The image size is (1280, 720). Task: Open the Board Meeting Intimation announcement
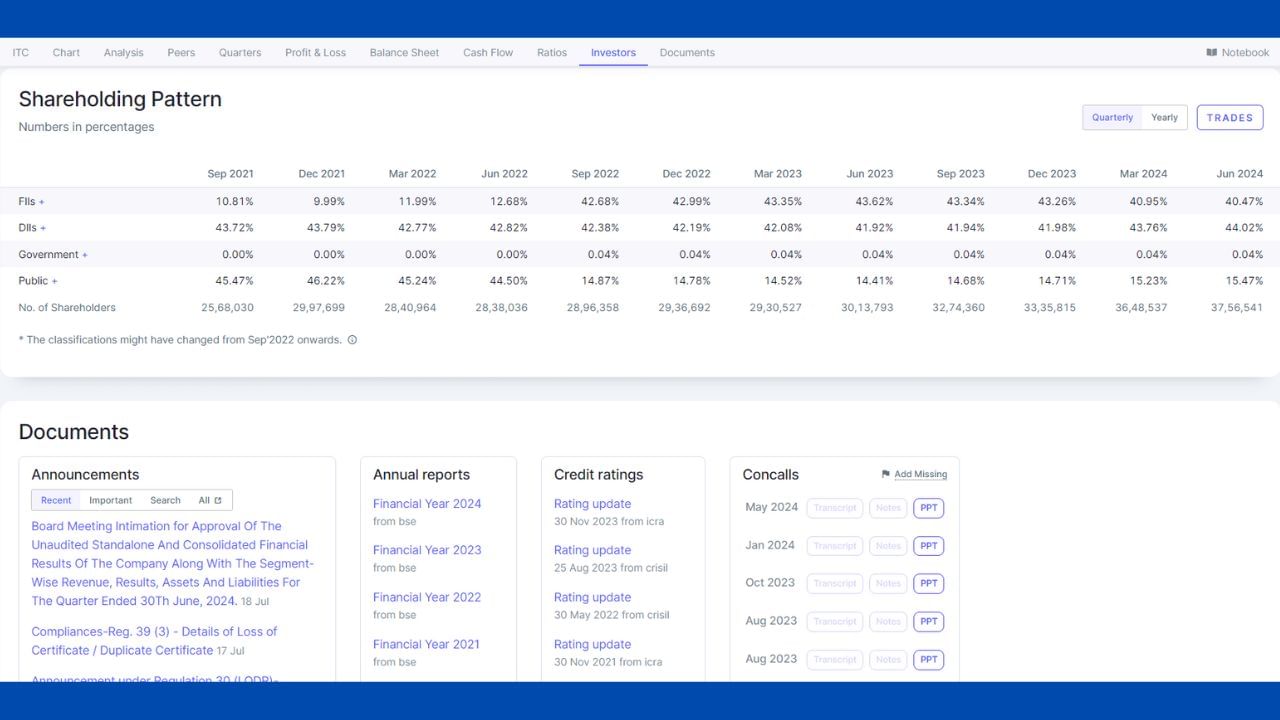pyautogui.click(x=172, y=564)
